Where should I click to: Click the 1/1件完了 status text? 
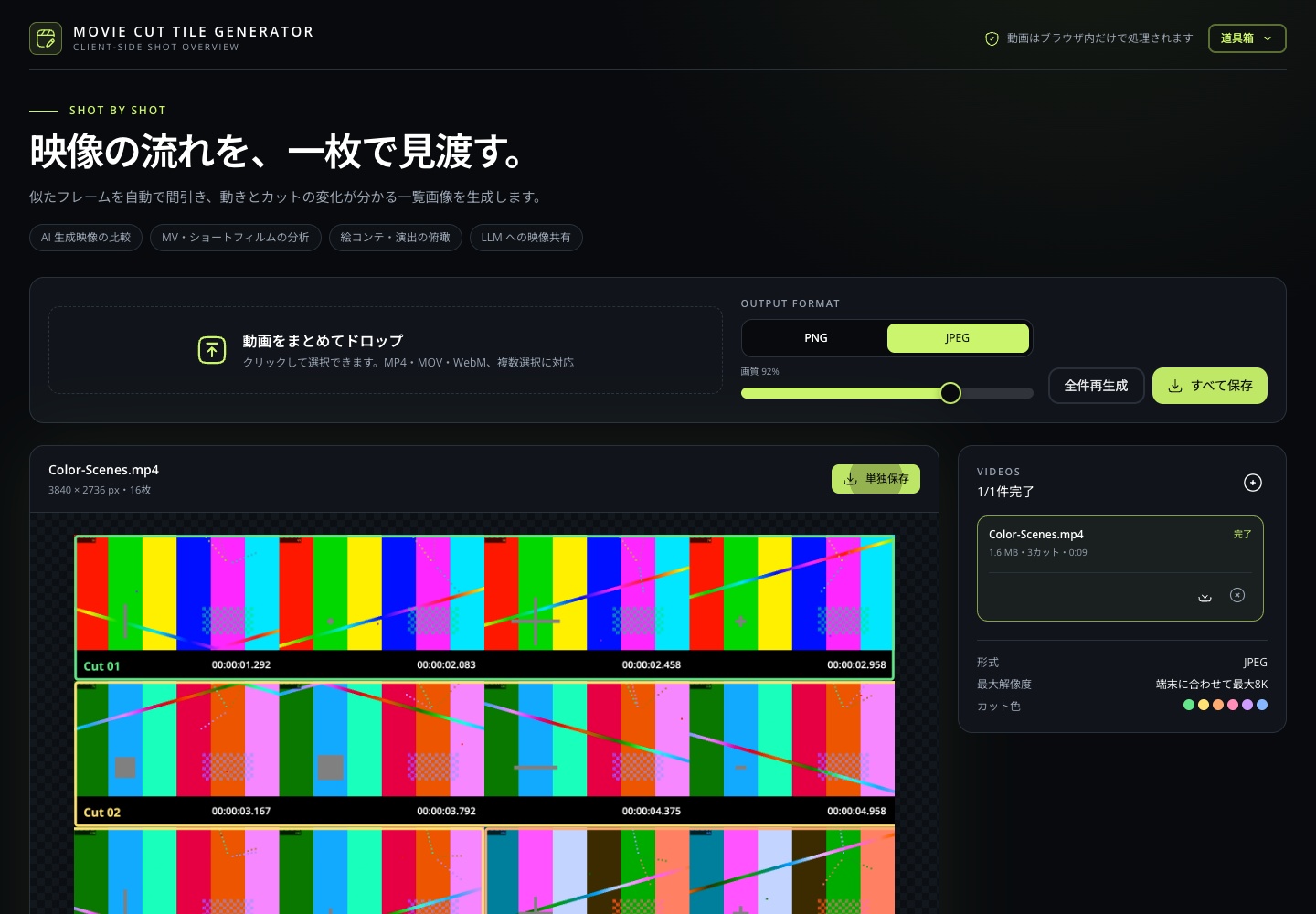(x=1005, y=492)
